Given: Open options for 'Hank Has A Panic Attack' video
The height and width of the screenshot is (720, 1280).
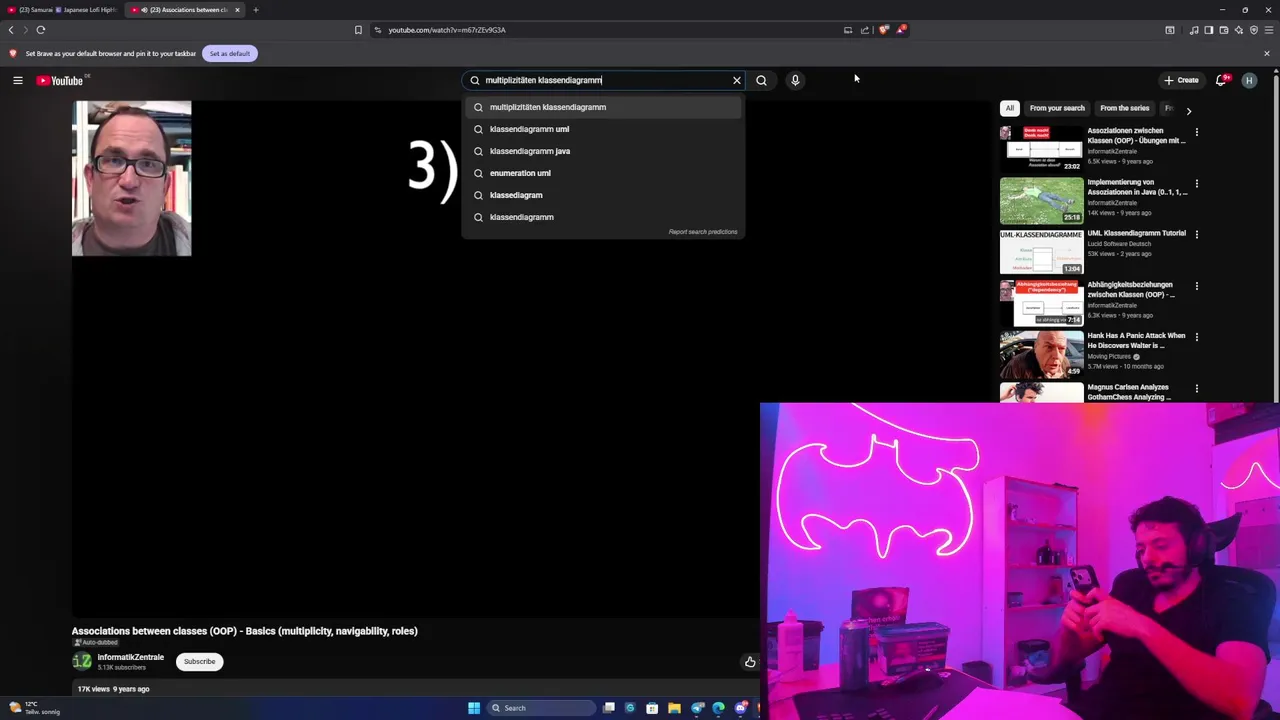Looking at the screenshot, I should pyautogui.click(x=1196, y=337).
